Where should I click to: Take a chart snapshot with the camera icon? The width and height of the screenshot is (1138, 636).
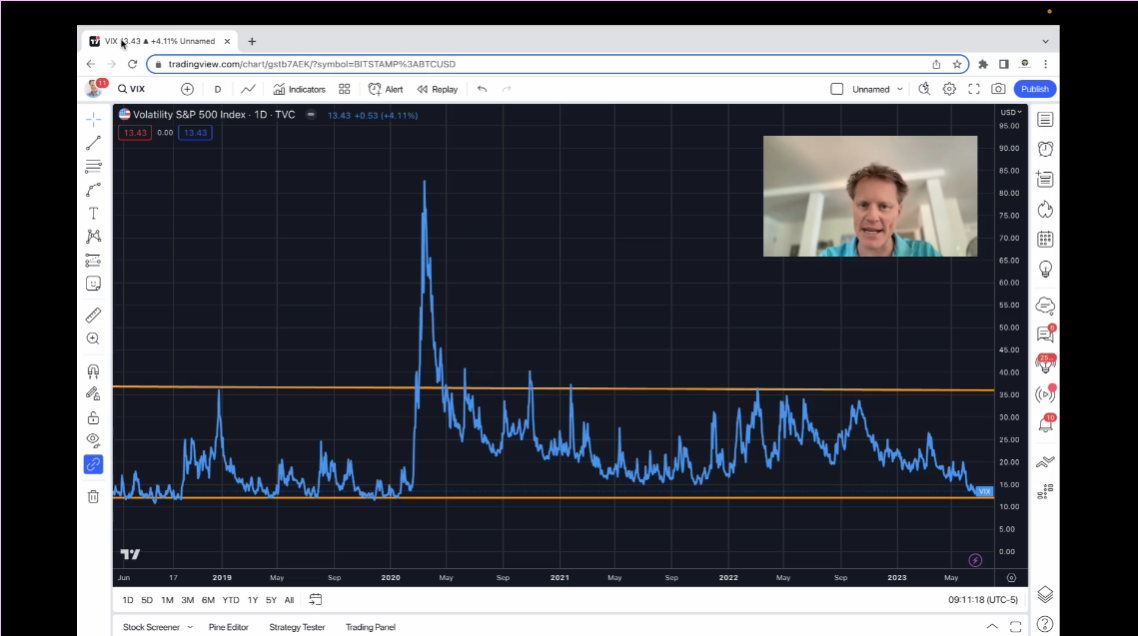998,89
